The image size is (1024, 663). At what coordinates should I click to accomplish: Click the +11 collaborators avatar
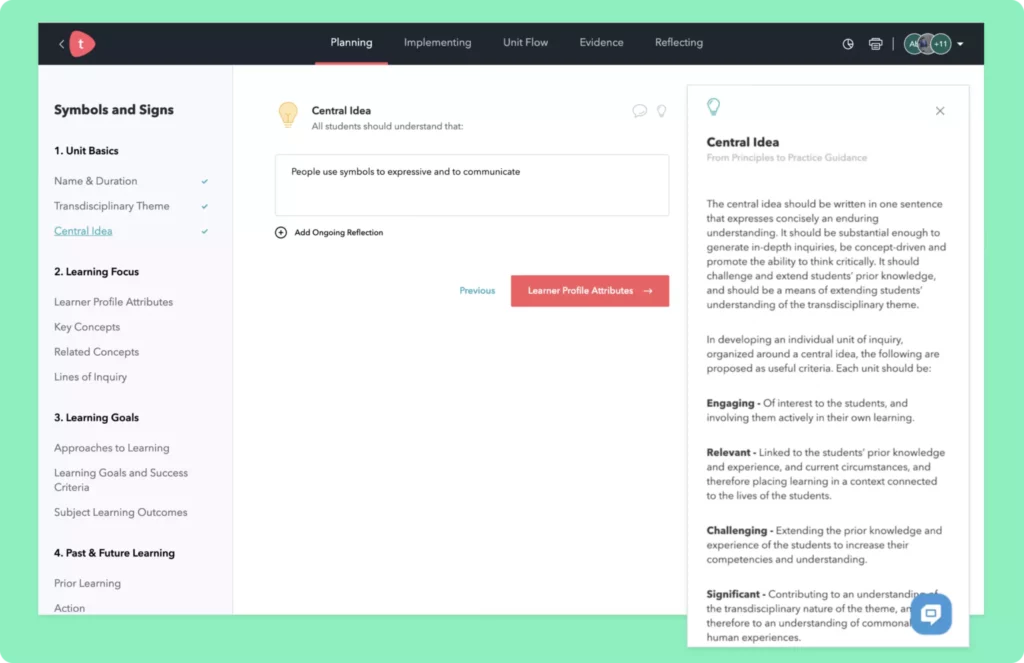tap(940, 44)
